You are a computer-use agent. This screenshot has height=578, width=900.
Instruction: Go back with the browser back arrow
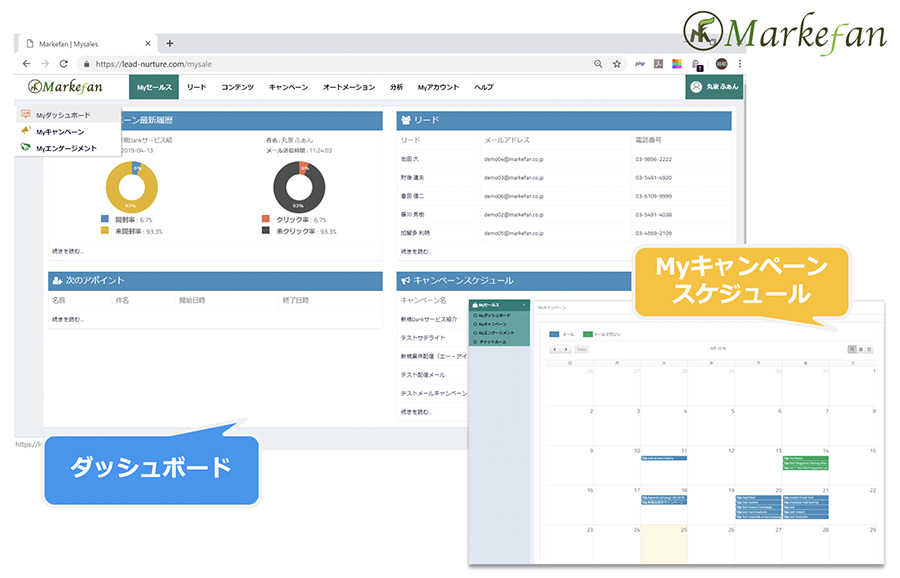click(x=26, y=64)
